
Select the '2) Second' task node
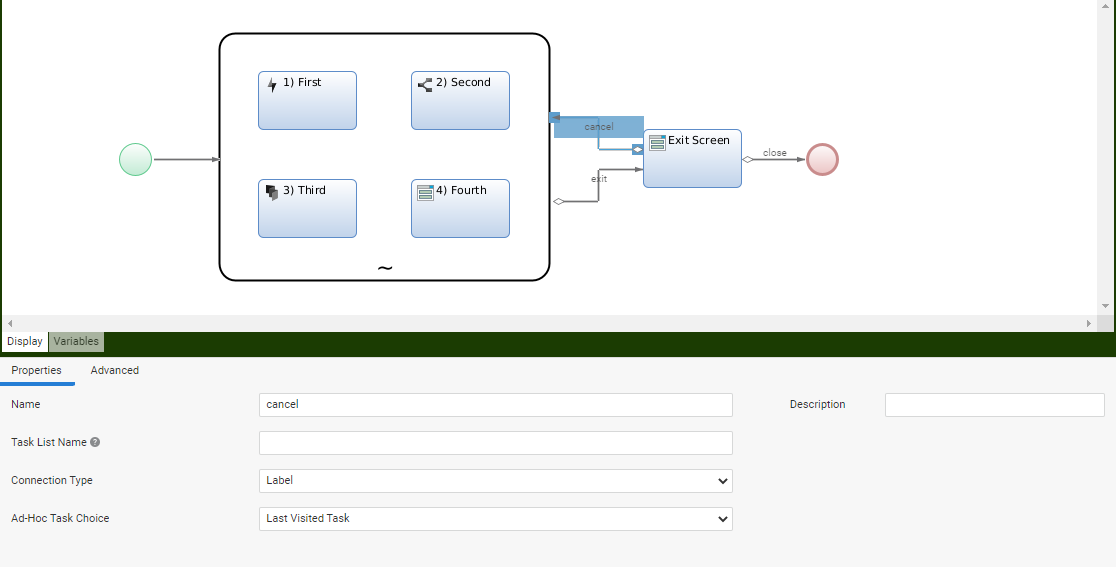[460, 100]
